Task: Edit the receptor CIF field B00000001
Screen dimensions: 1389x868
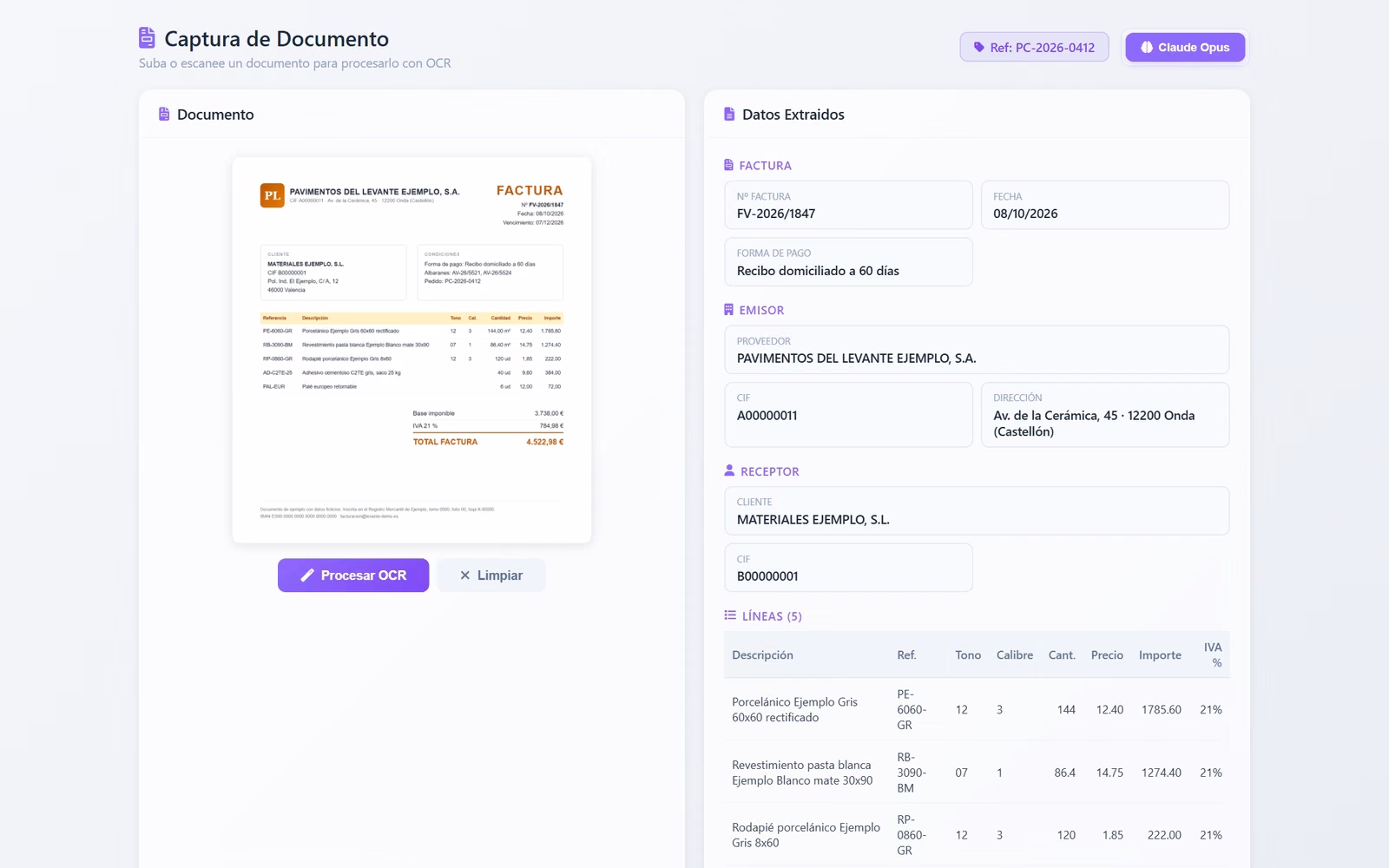Action: 848,568
